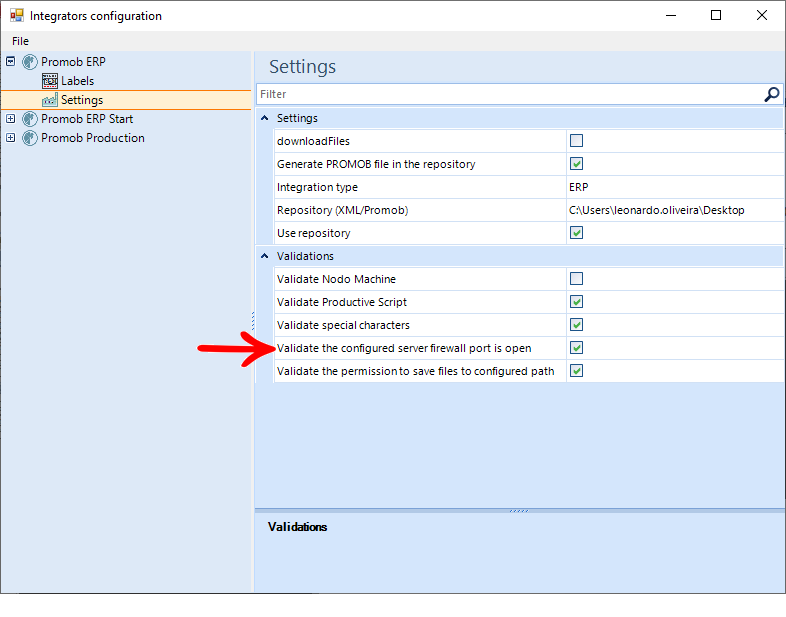Check the Validate Nodo Machine box

click(x=576, y=279)
